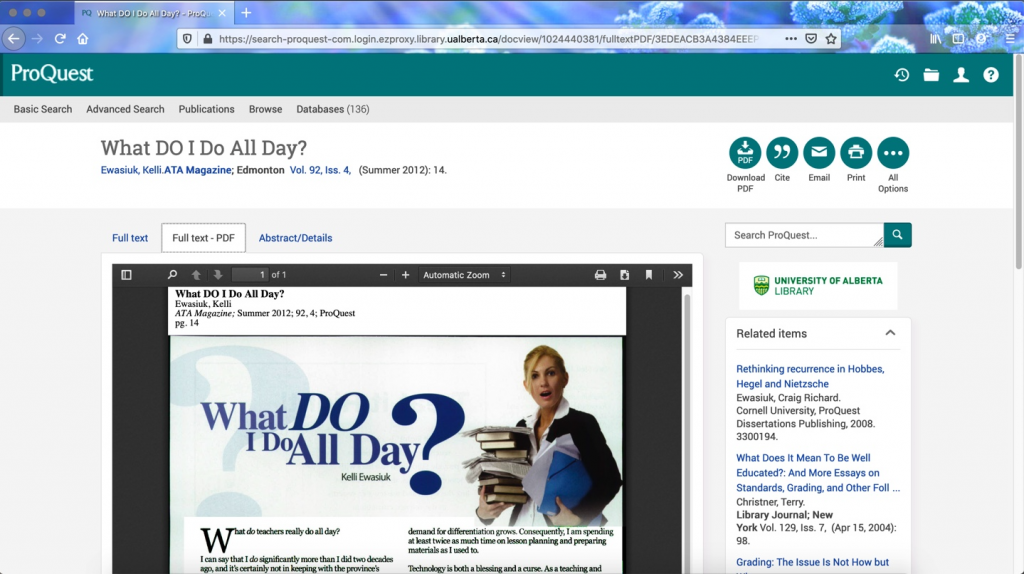Download file from PDF viewer toolbar
Screen dimensions: 1024x574
click(624, 275)
